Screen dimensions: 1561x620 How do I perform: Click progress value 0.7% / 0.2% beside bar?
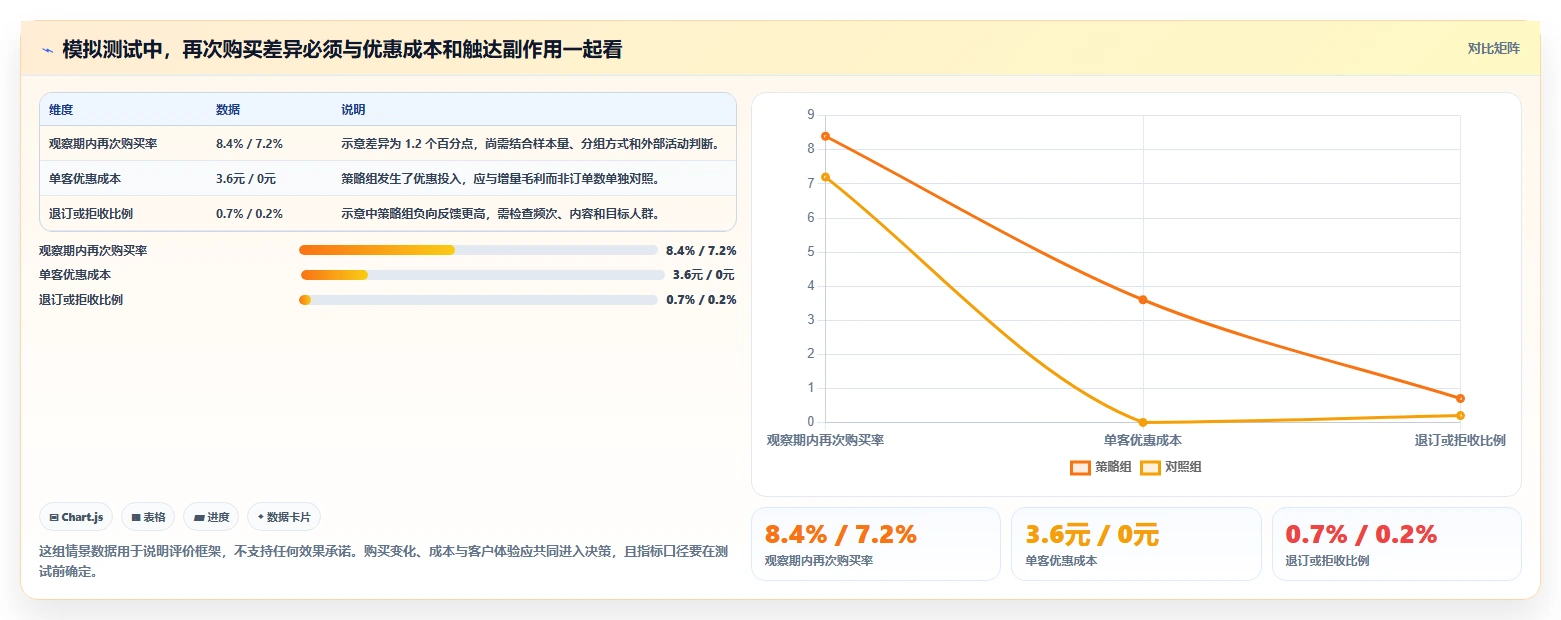(701, 300)
